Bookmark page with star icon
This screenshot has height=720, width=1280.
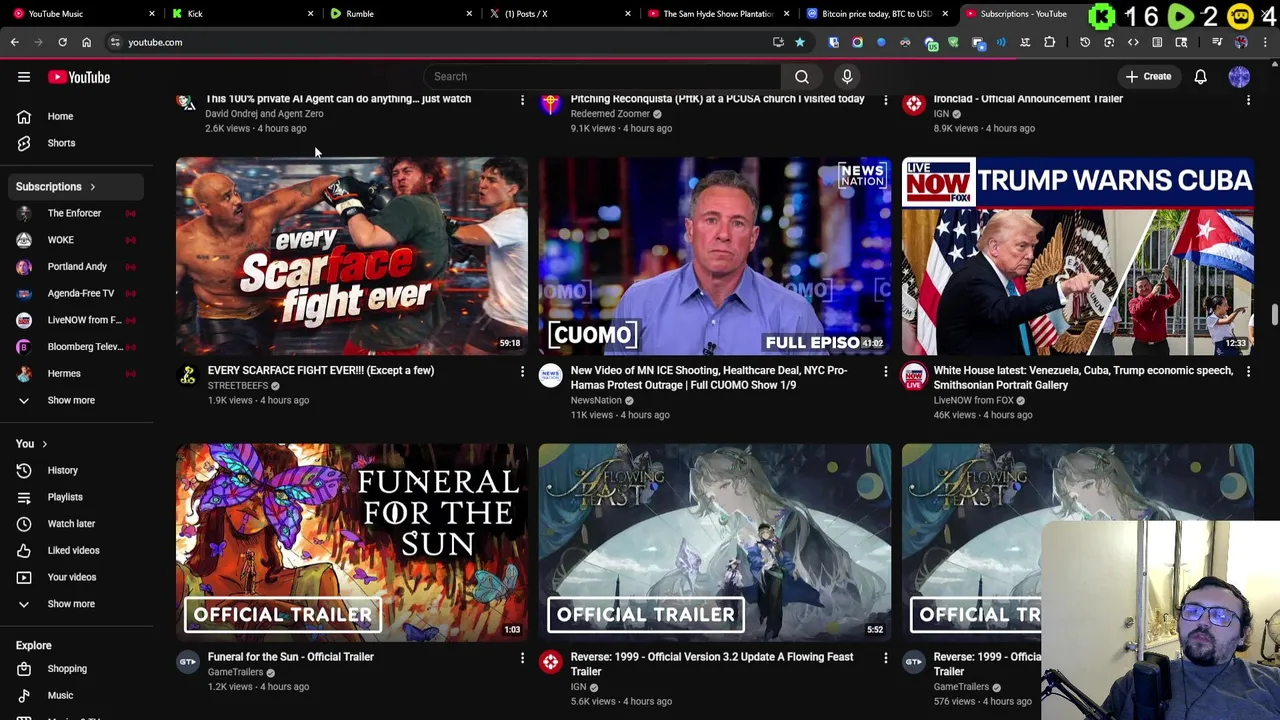800,42
